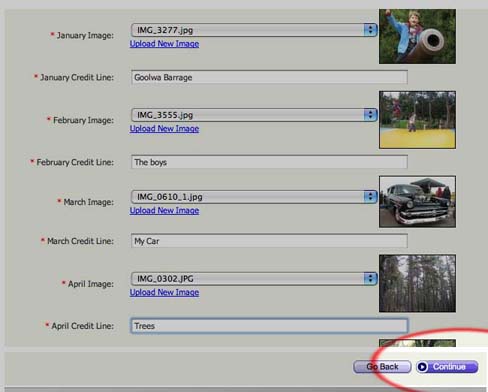Select the partially visible May image thumbnail
The height and width of the screenshot is (392, 488).
coord(417,343)
